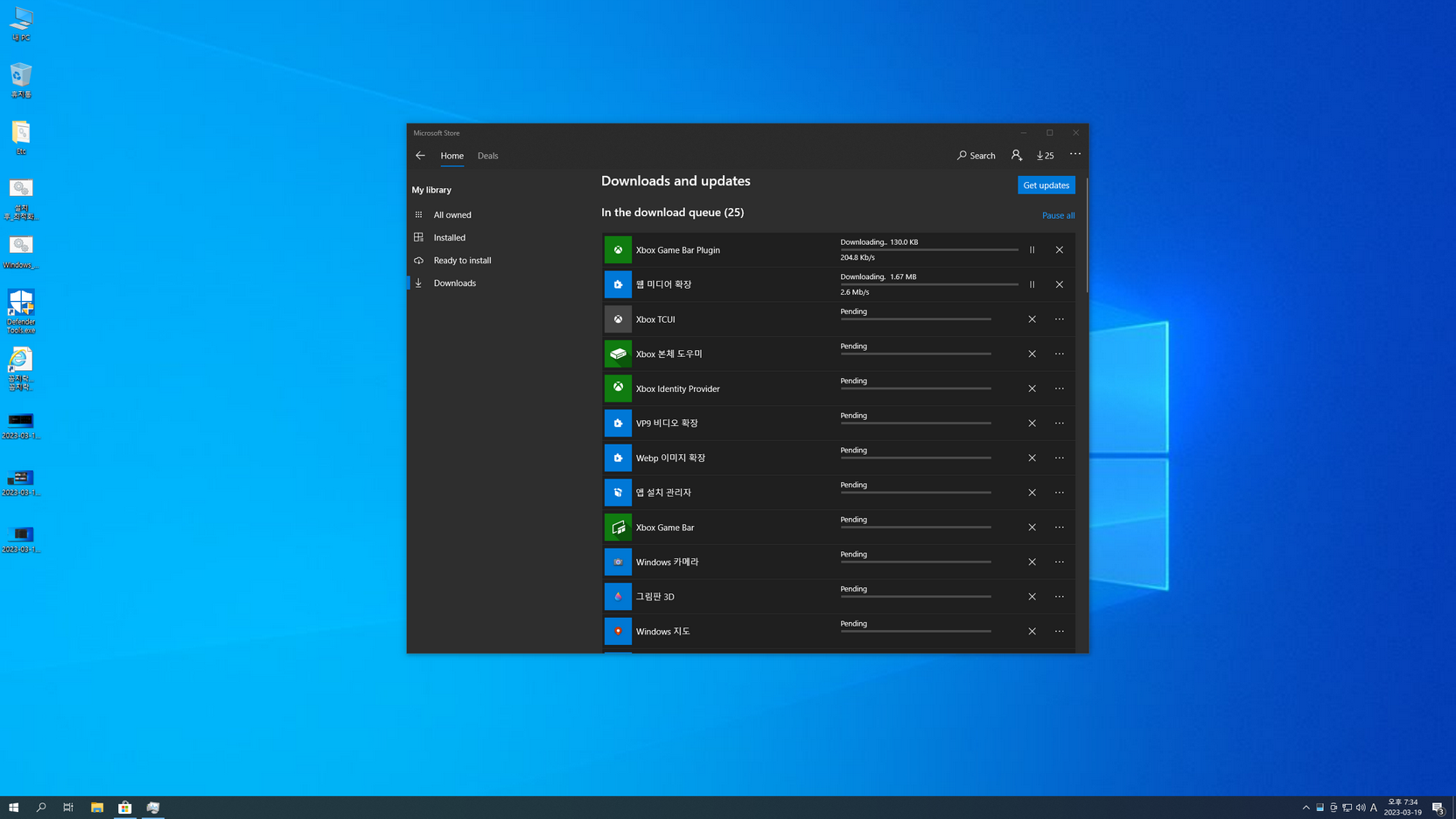Cancel the pending Xbox Identity Provider download

[x=1032, y=388]
